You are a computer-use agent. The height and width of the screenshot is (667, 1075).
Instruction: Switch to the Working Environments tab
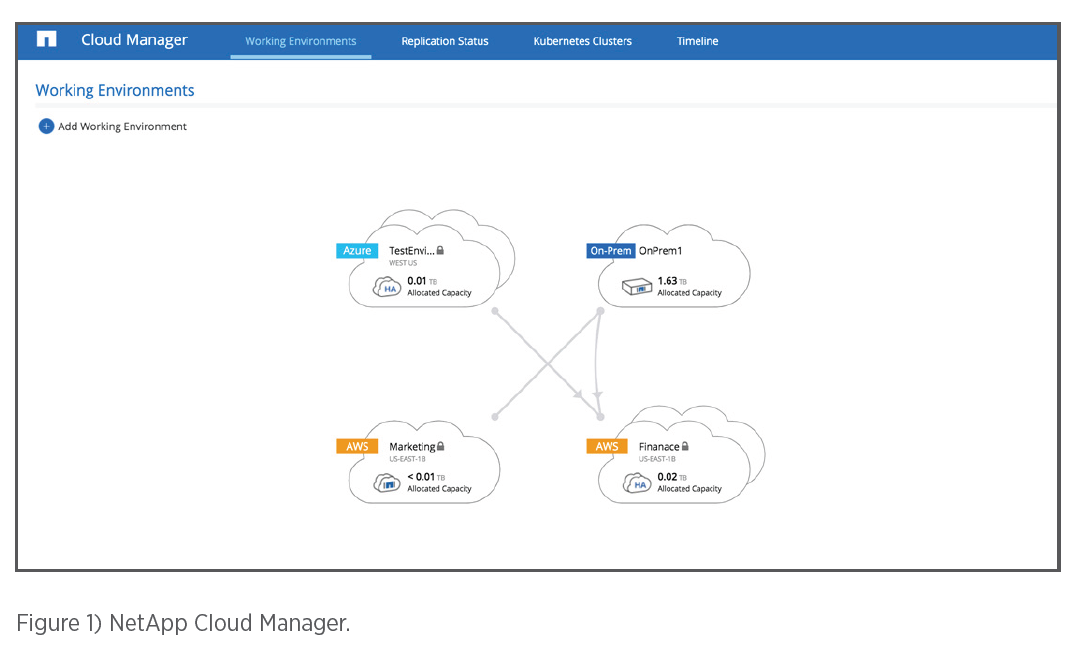point(300,41)
